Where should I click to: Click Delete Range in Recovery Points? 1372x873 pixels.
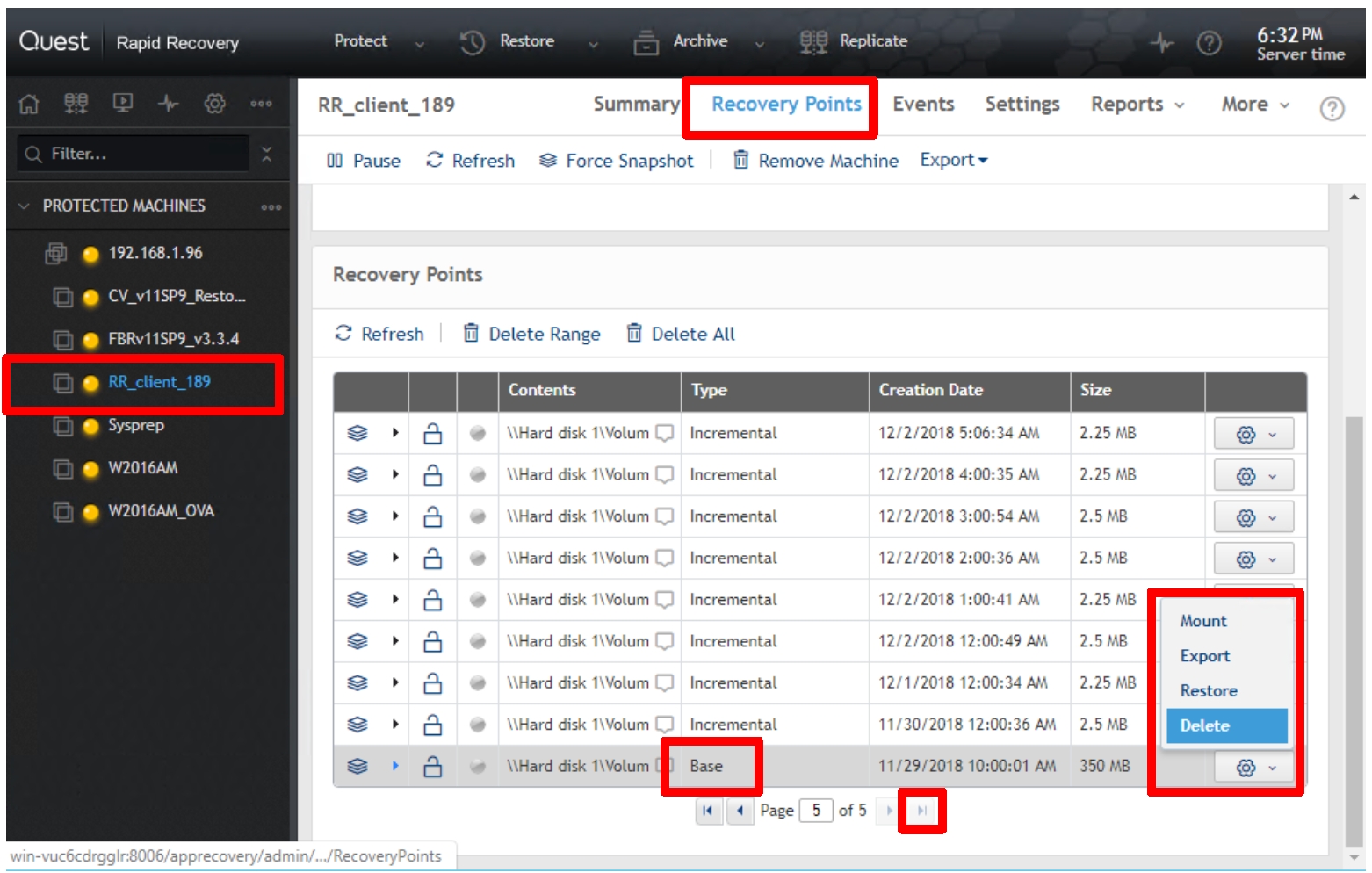click(532, 335)
